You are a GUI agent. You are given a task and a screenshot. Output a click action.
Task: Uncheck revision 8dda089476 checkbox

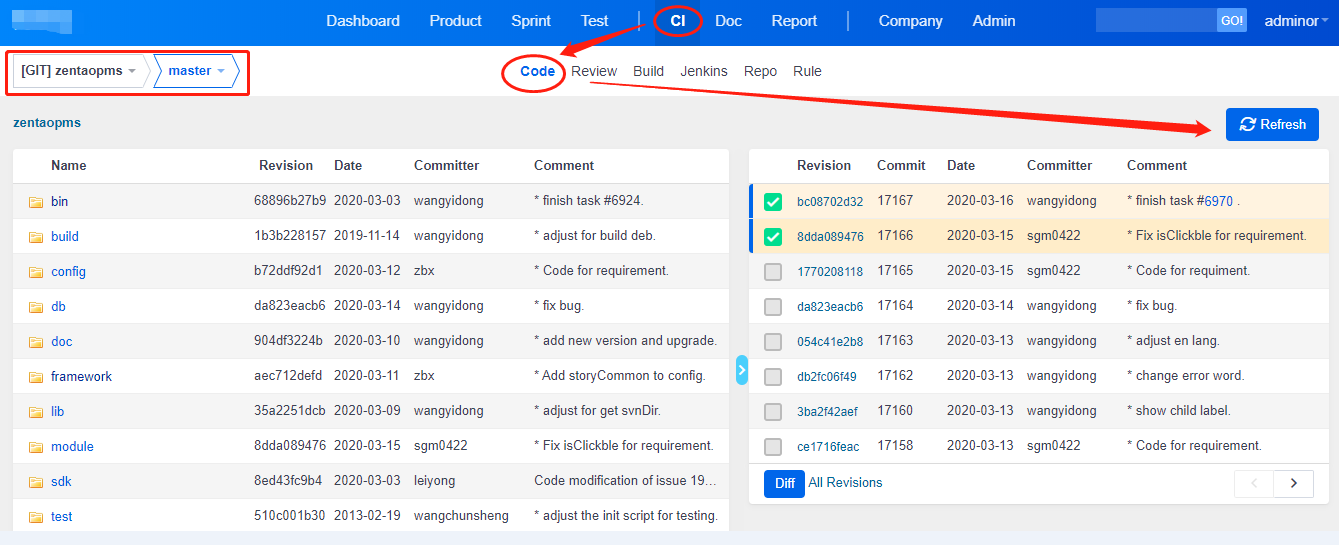click(773, 237)
